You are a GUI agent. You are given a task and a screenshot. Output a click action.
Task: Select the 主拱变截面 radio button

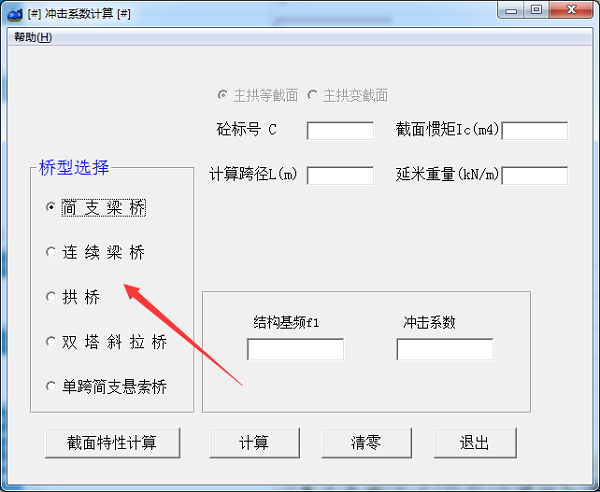348,95
